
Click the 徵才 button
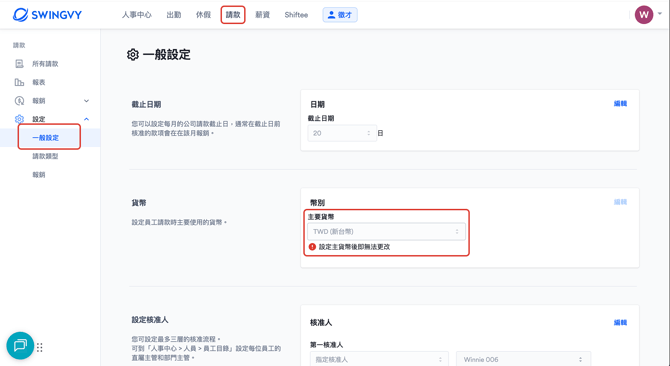(x=340, y=15)
